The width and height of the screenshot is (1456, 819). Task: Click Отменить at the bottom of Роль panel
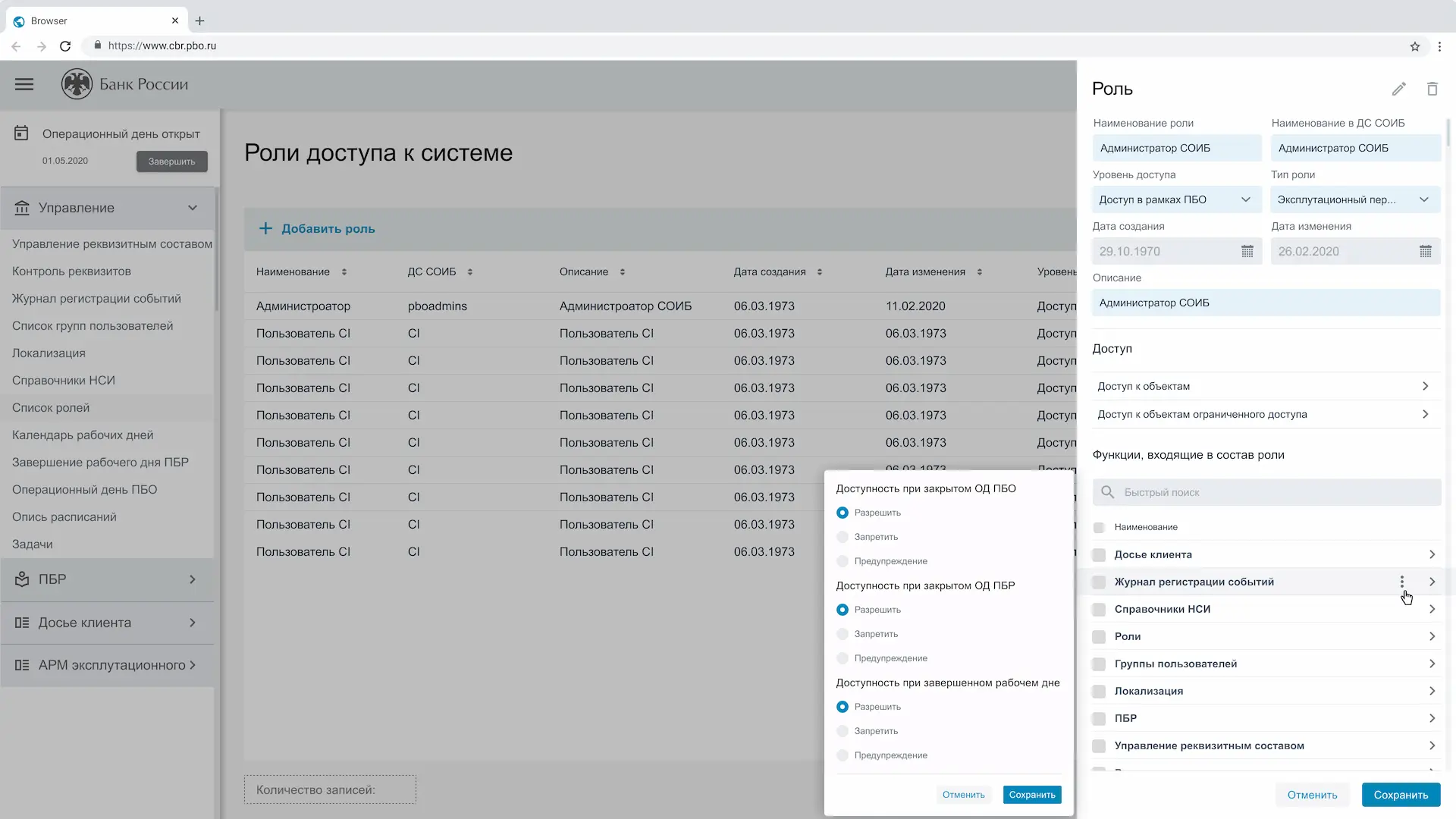tap(1312, 795)
